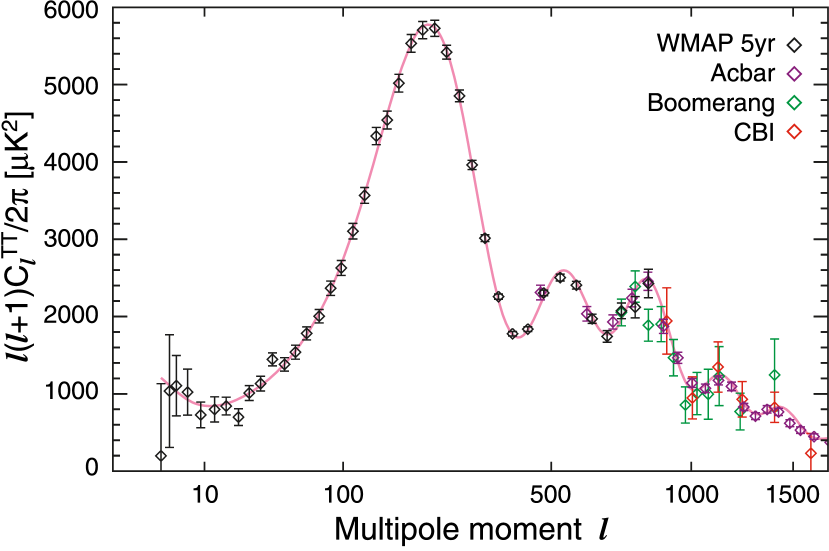The height and width of the screenshot is (551, 829).
Task: Click the top-left corner of the plot frame
Action: click(x=113, y=7)
